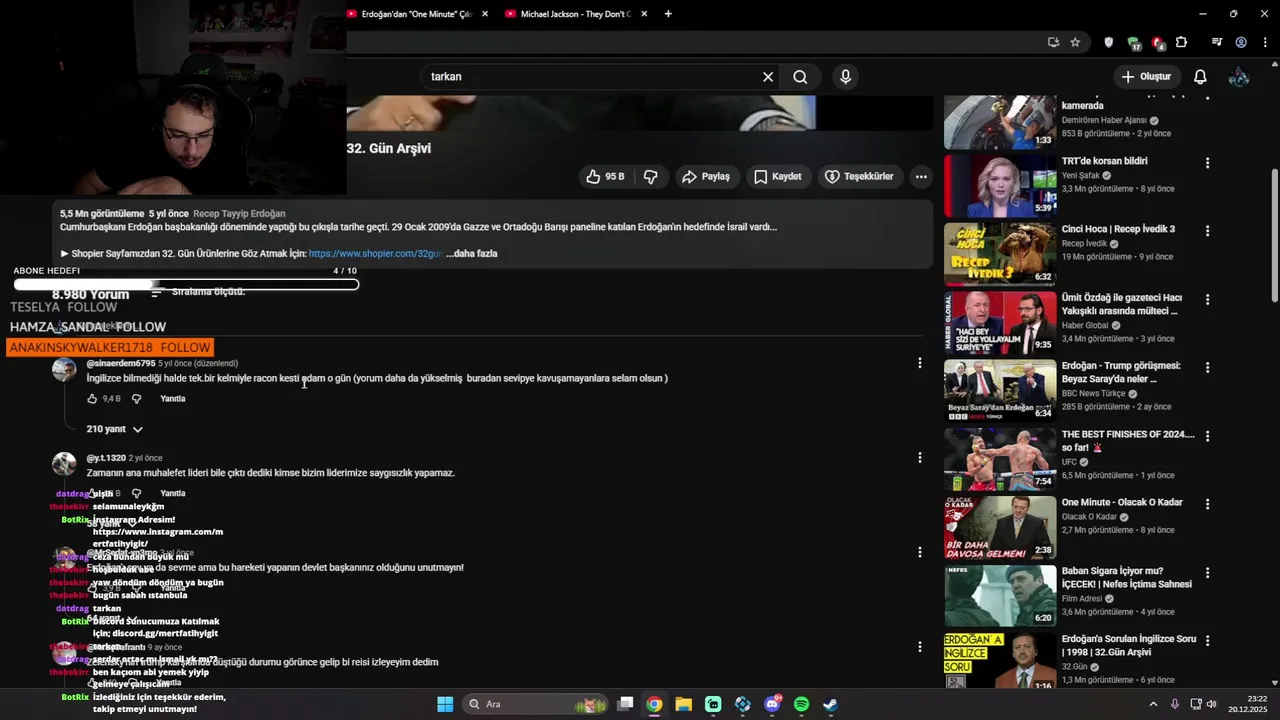Open options for y.t.1320's comment
Image resolution: width=1280 pixels, height=720 pixels.
tap(920, 458)
